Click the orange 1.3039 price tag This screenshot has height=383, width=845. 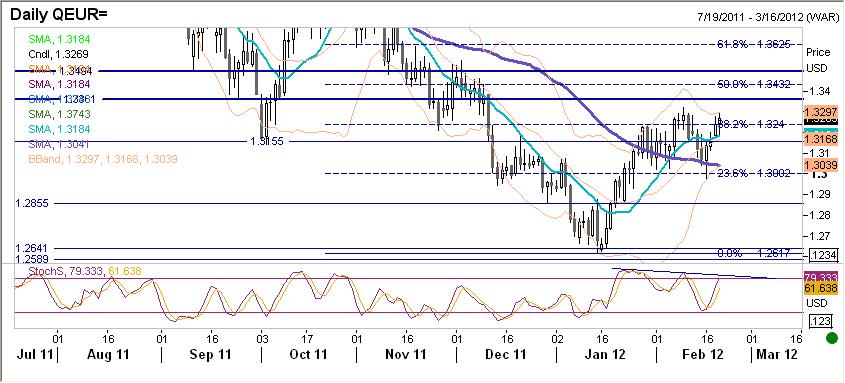821,165
